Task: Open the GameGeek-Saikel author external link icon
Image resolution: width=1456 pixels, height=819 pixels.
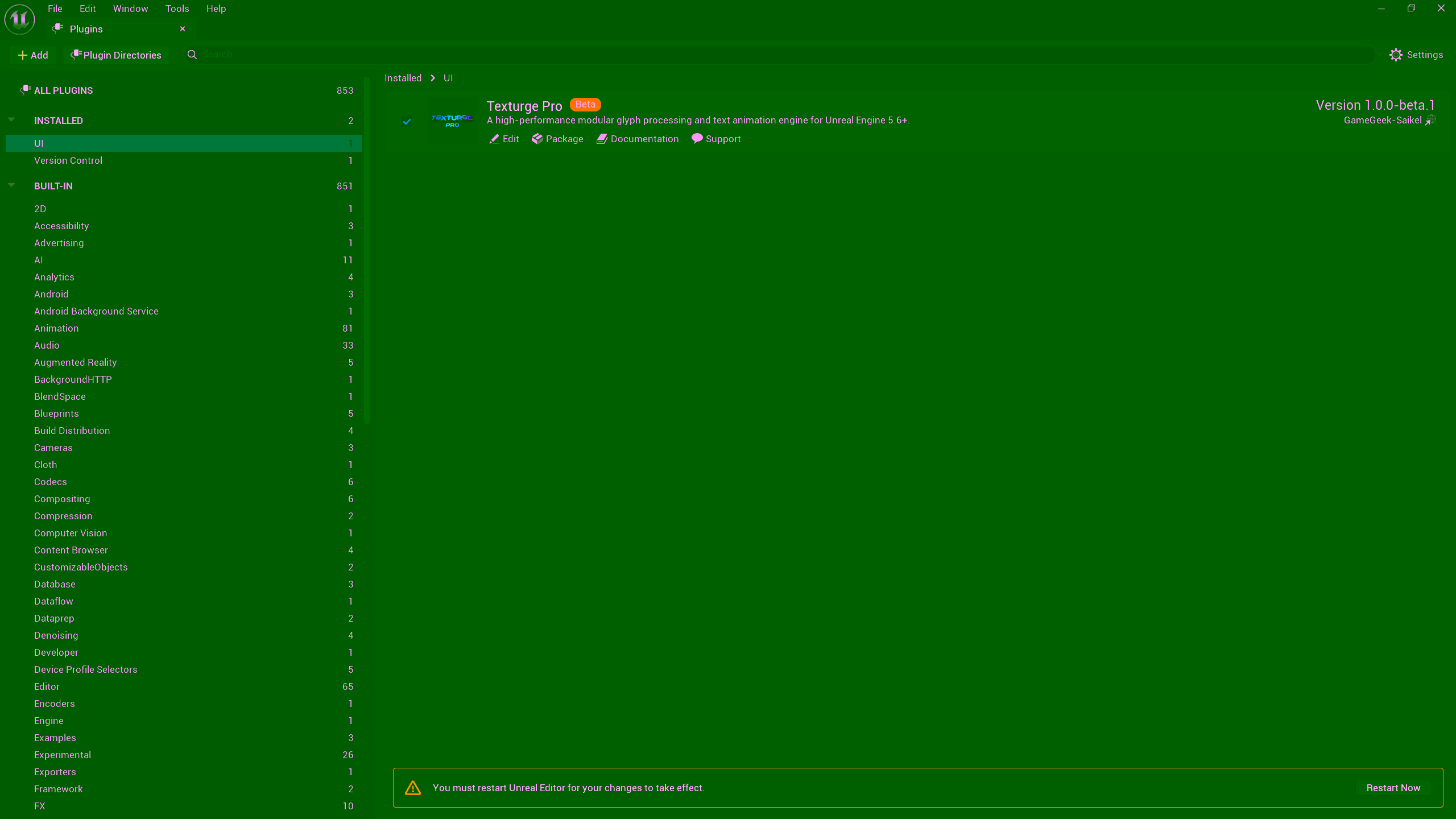Action: [1430, 120]
